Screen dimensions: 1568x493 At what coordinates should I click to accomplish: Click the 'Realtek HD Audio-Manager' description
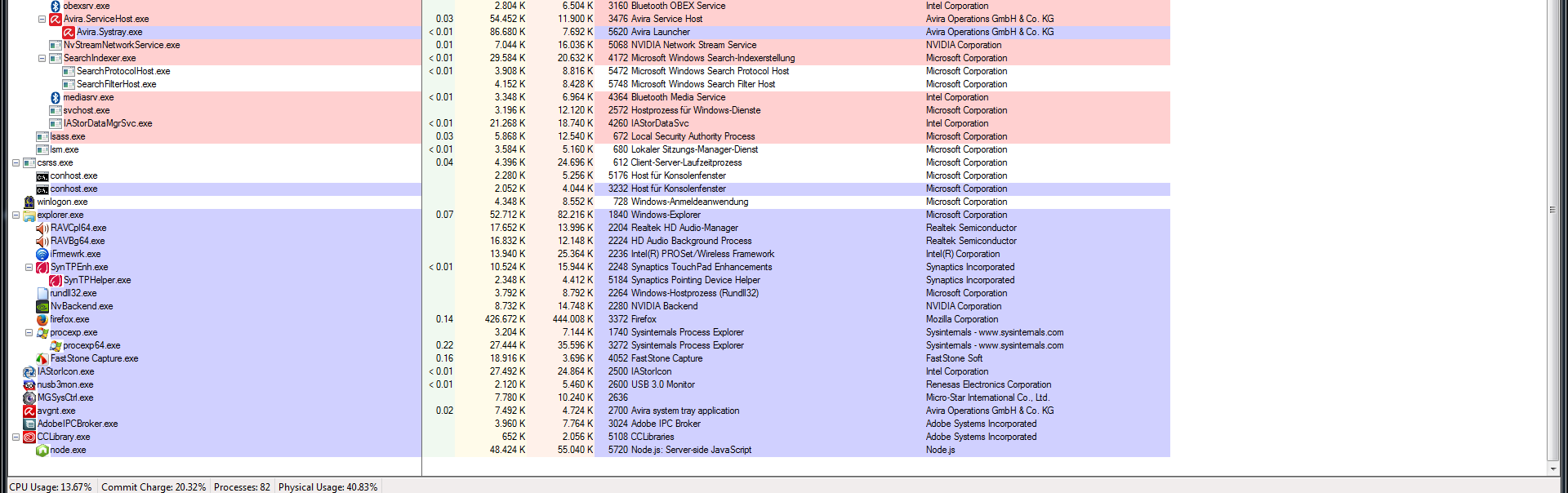pyautogui.click(x=684, y=228)
